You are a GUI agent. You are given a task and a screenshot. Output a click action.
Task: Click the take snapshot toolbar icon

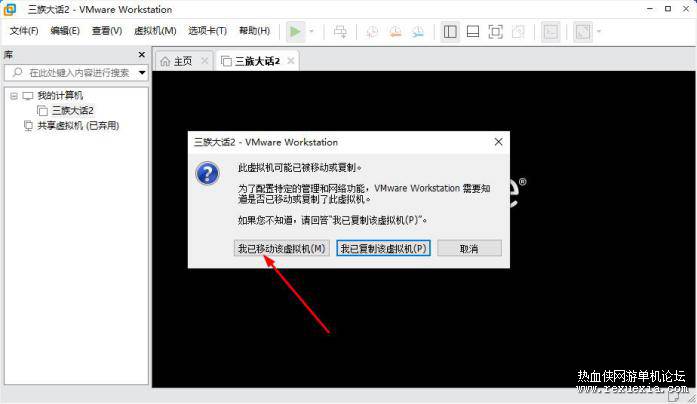click(x=372, y=32)
